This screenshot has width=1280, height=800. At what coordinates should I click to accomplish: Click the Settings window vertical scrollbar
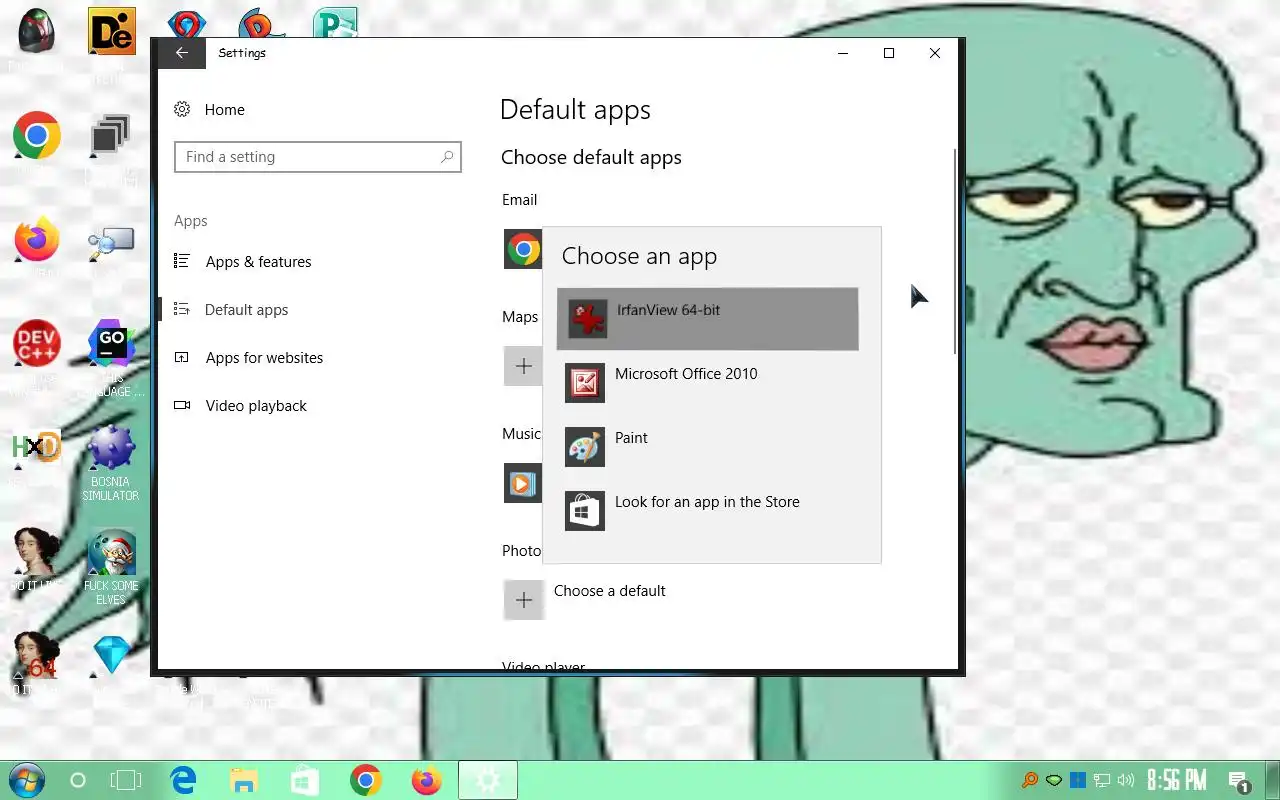[955, 250]
